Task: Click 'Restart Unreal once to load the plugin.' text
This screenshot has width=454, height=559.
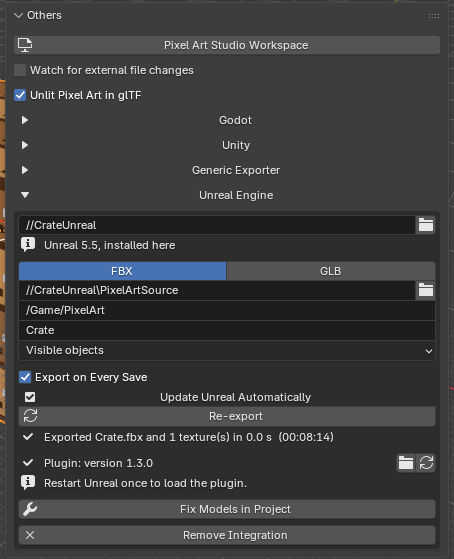Action: (145, 483)
